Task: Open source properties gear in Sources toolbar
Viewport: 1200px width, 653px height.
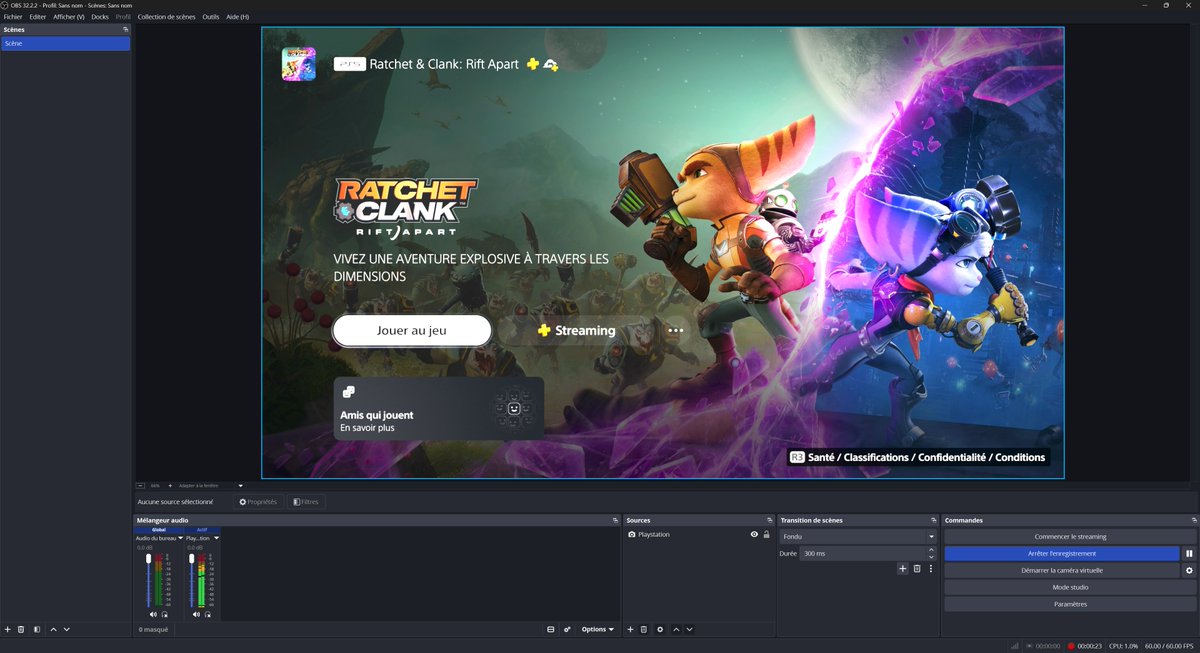Action: 660,629
